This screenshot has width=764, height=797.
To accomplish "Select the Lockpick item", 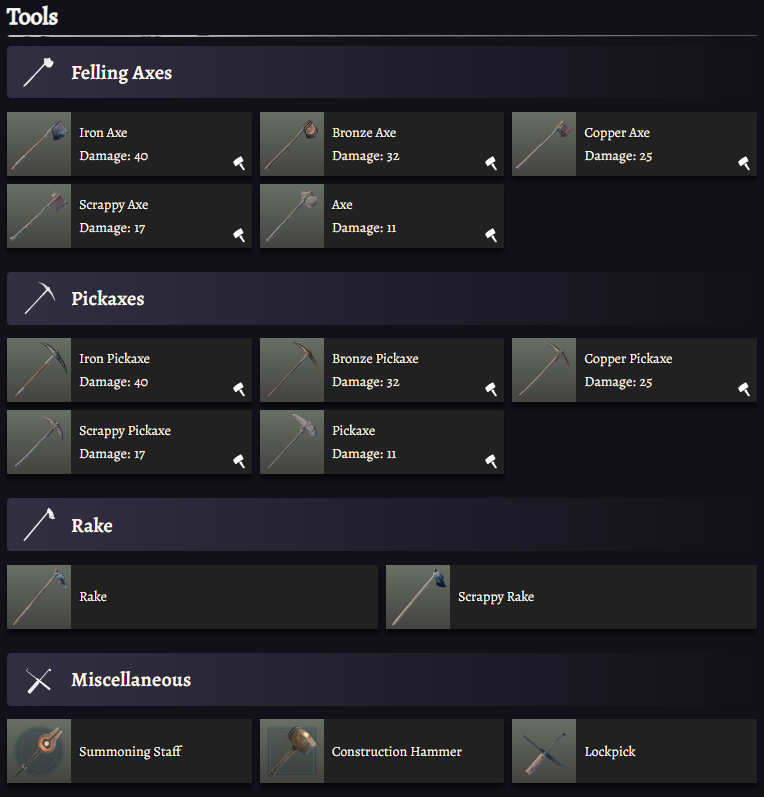I will point(610,751).
